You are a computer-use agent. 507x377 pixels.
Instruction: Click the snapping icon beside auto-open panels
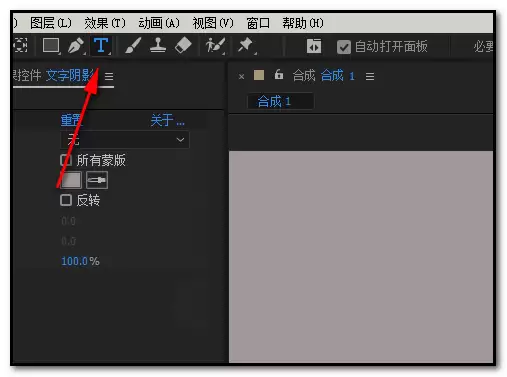click(x=314, y=46)
